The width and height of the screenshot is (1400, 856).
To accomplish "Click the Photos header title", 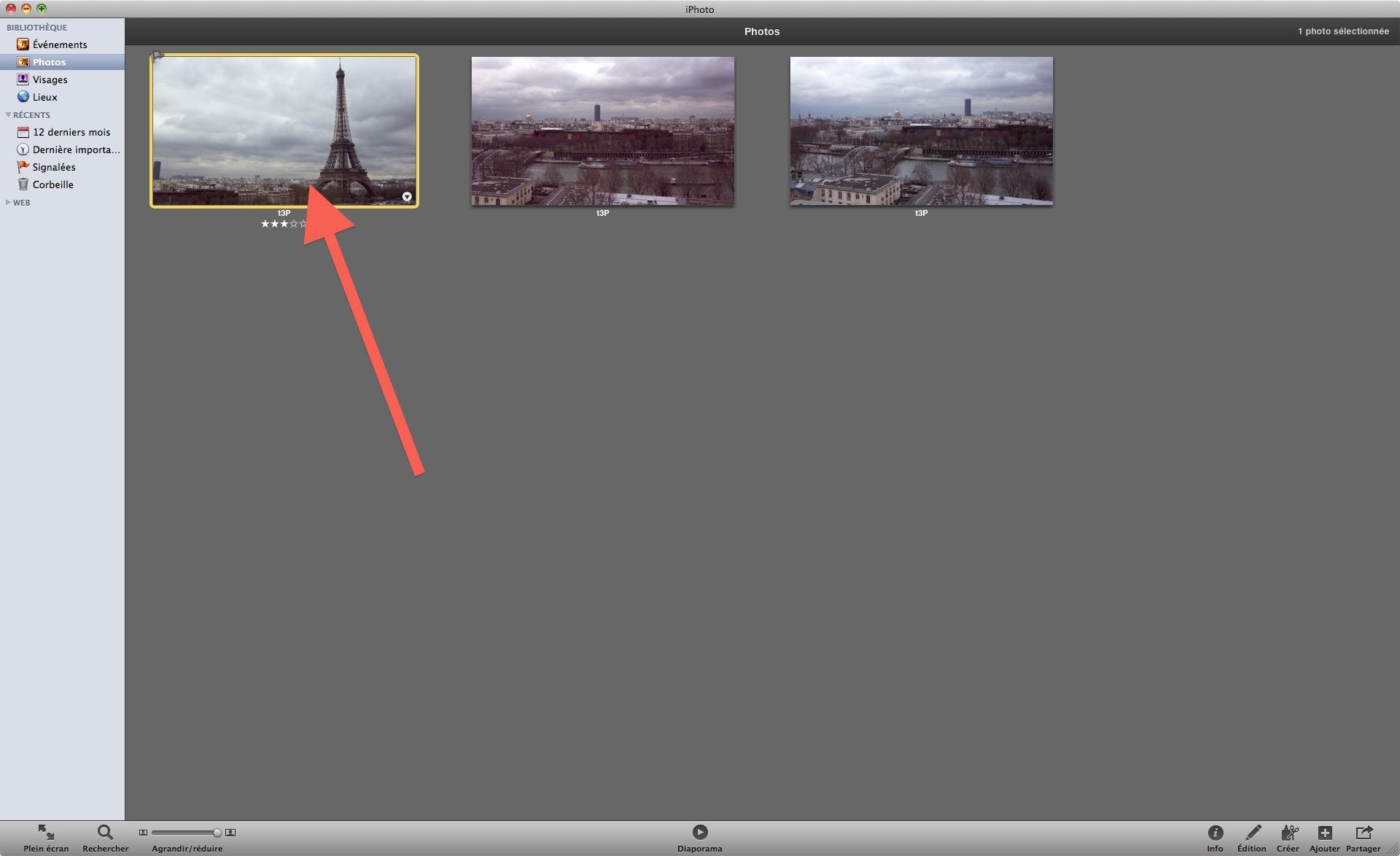I will (762, 31).
